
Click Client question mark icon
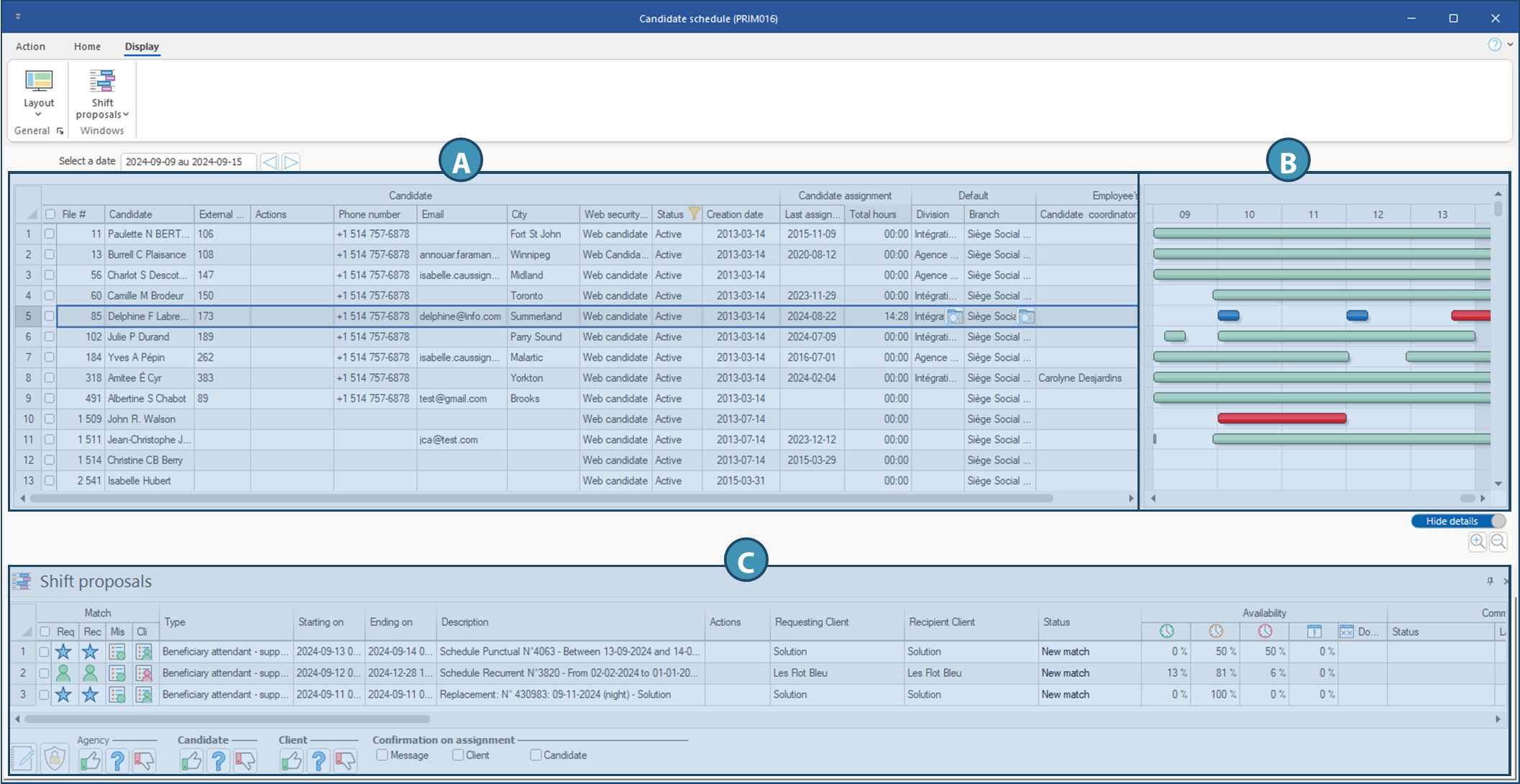pyautogui.click(x=319, y=760)
